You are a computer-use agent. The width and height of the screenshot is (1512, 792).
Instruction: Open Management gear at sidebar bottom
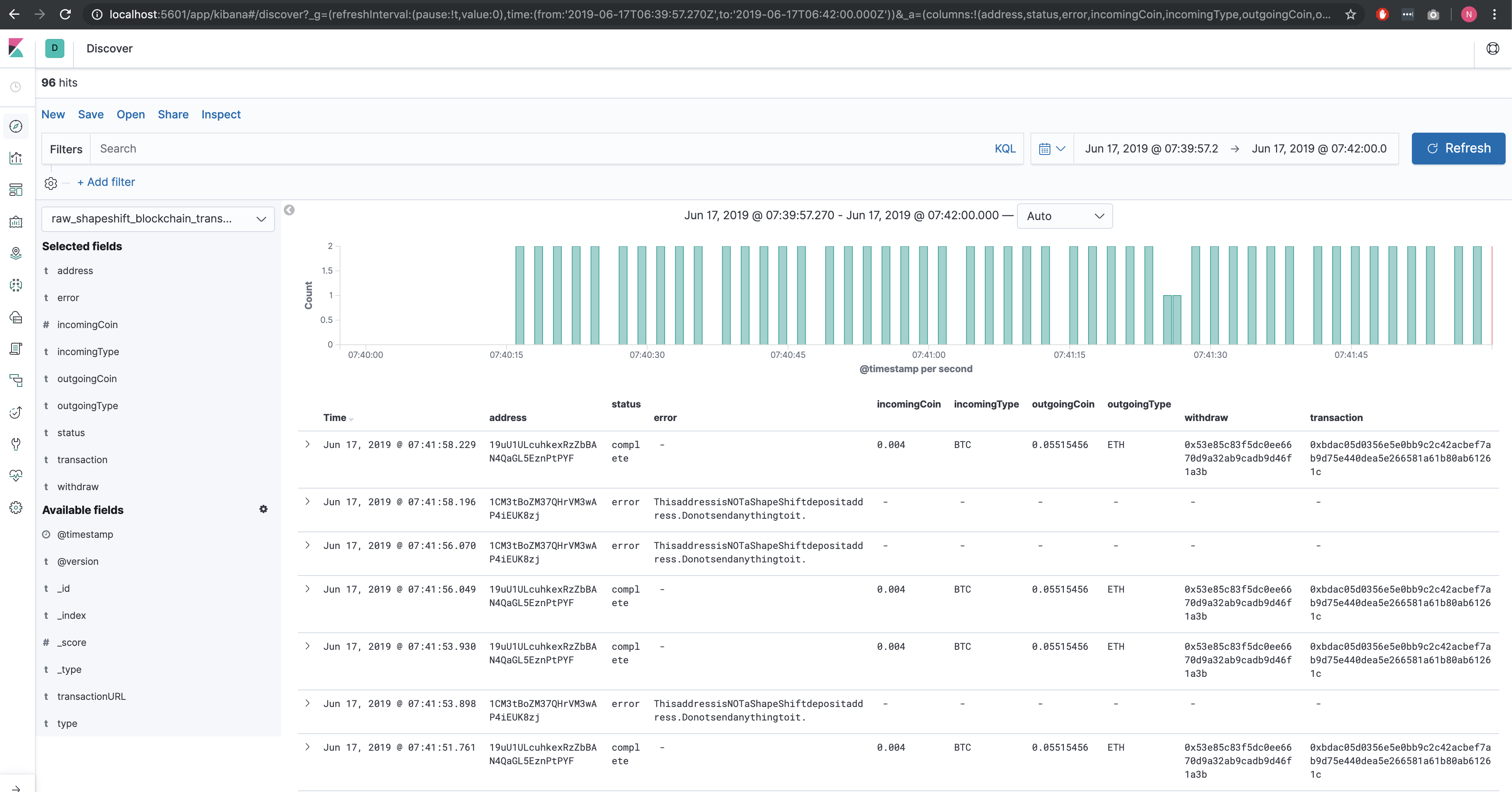pos(16,508)
